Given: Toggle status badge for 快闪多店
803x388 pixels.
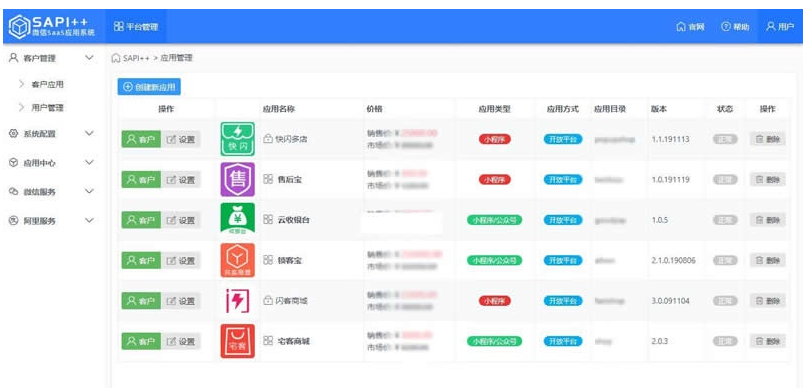Looking at the screenshot, I should pos(725,139).
